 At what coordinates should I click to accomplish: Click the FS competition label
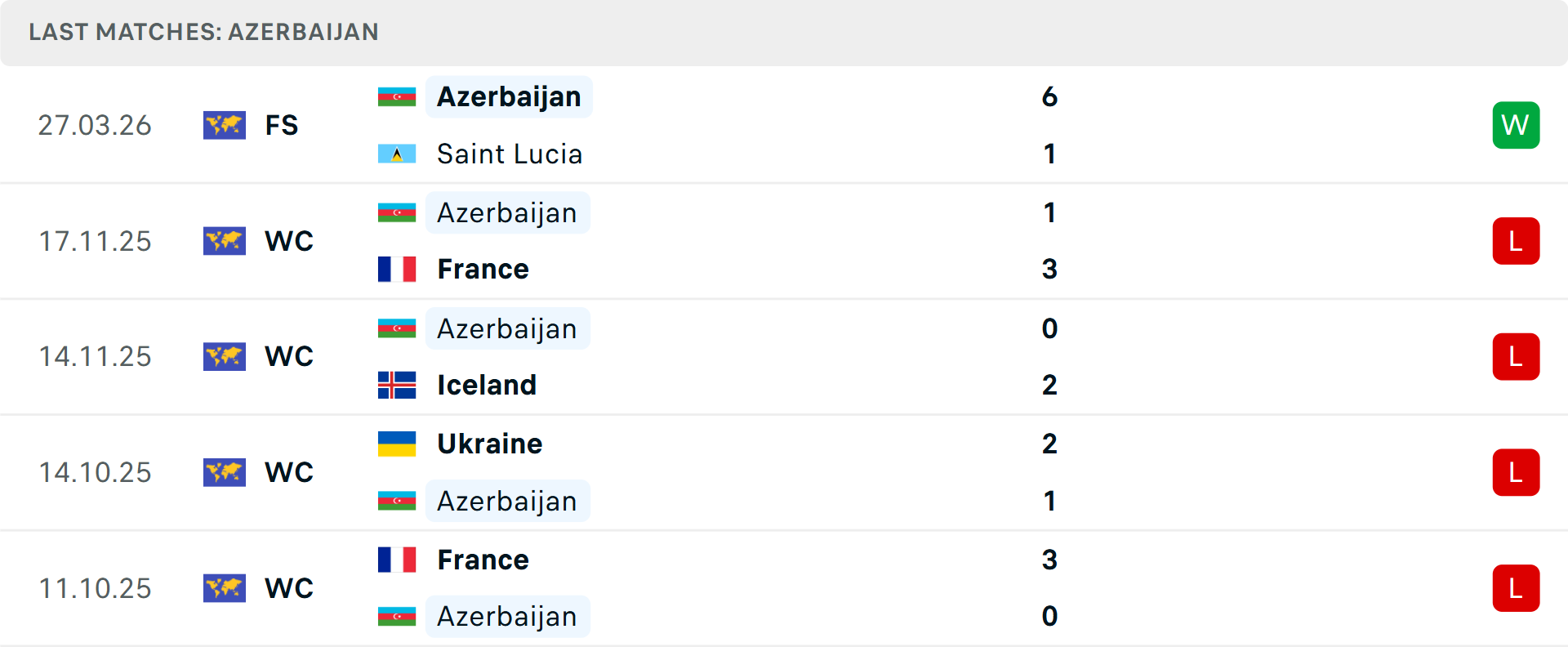click(282, 125)
